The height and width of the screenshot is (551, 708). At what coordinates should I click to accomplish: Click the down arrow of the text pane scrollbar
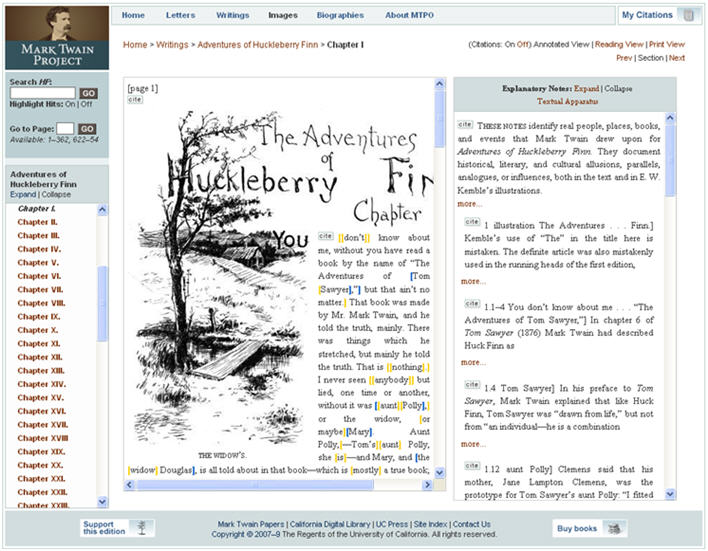(x=439, y=473)
